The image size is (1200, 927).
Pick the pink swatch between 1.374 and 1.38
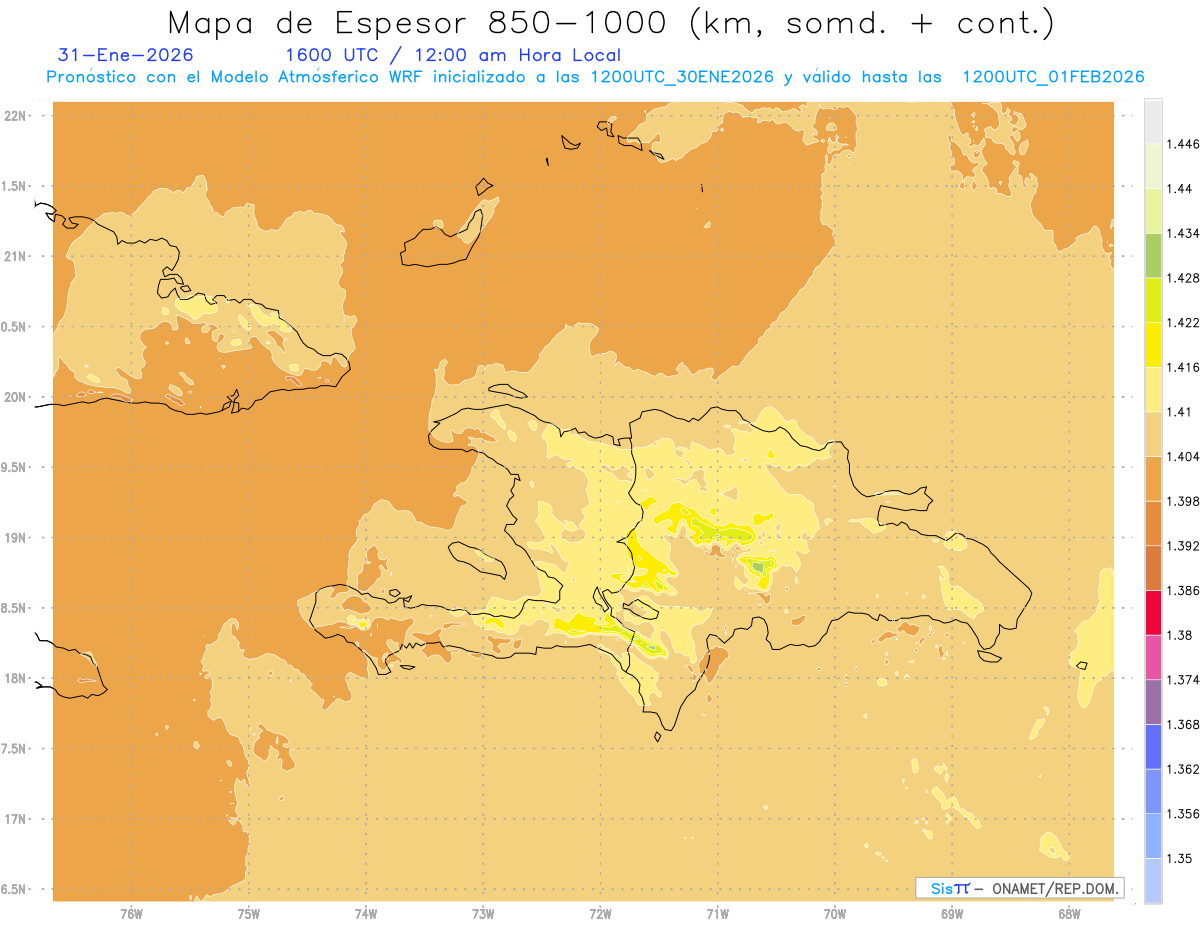1153,657
